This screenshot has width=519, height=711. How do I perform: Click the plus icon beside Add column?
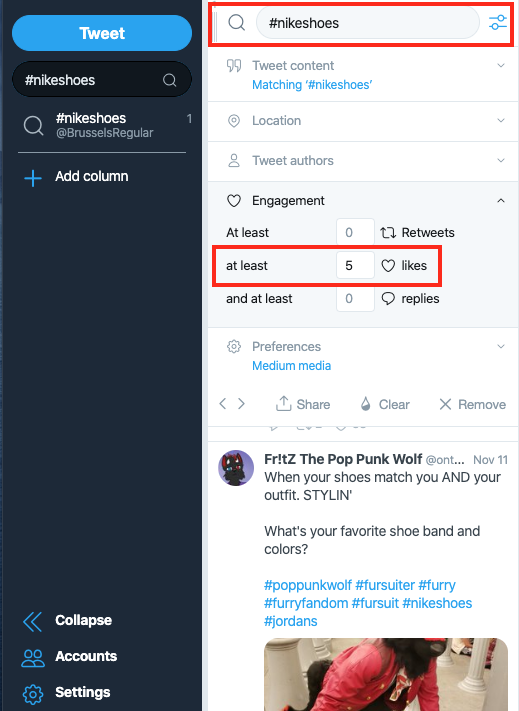[x=33, y=178]
